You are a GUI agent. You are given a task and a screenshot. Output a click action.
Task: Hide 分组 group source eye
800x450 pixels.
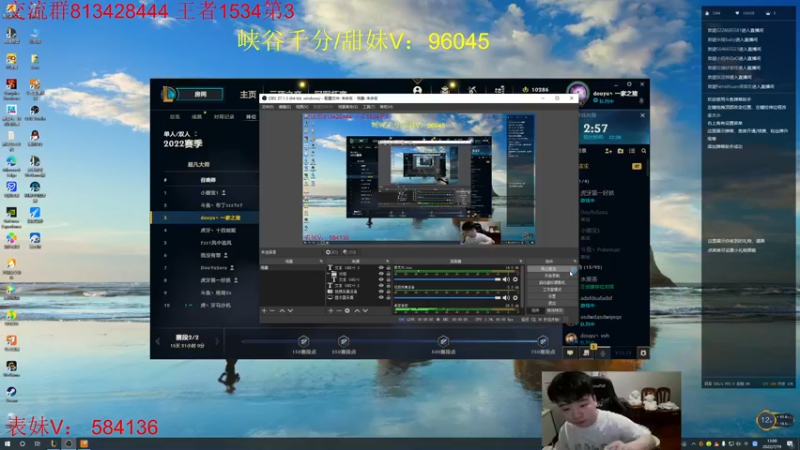(x=381, y=273)
